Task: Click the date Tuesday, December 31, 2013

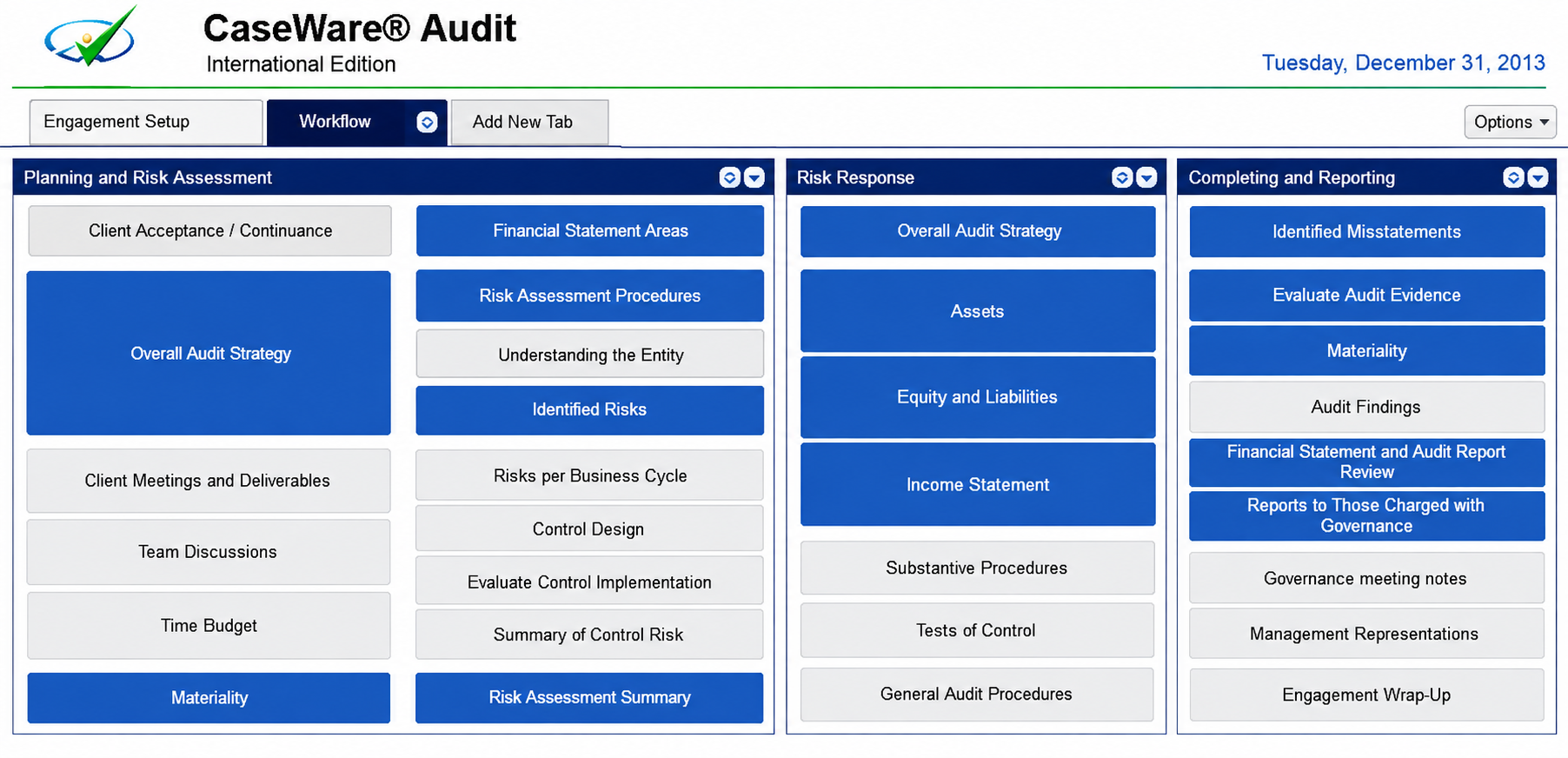Action: (x=1404, y=63)
